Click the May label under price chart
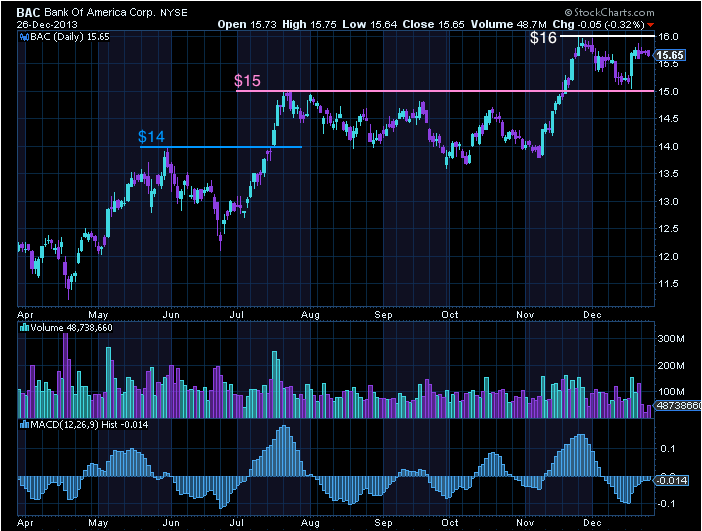 pos(98,315)
